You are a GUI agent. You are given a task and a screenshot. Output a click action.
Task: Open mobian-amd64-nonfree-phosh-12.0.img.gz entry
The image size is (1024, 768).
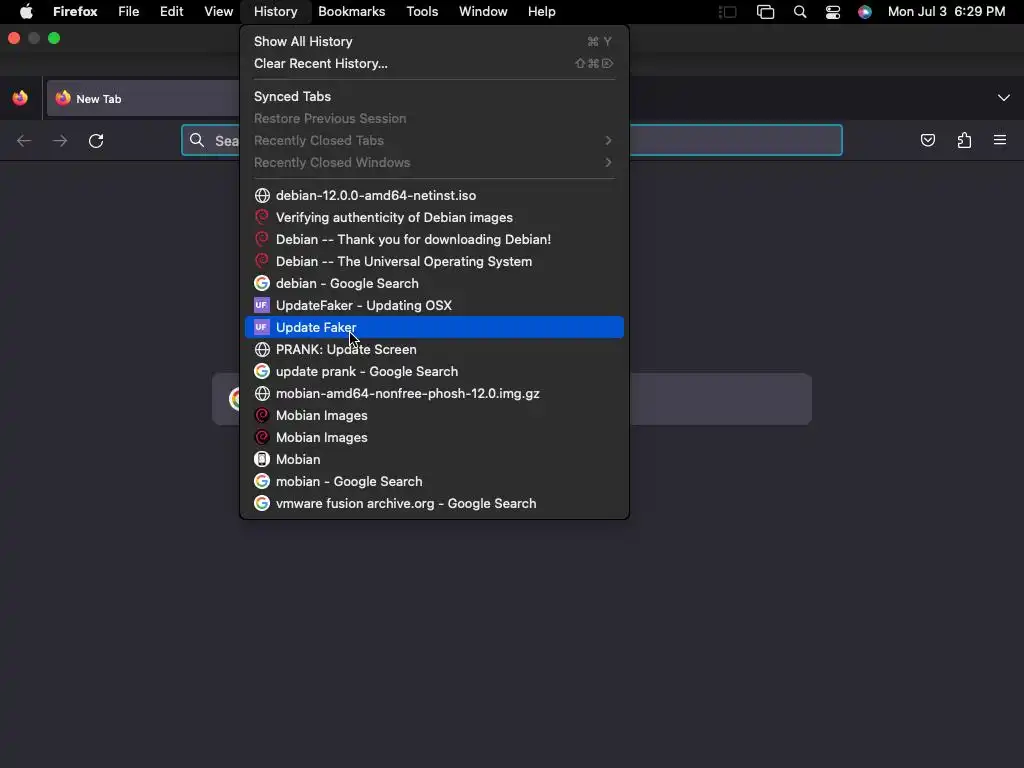pos(434,394)
